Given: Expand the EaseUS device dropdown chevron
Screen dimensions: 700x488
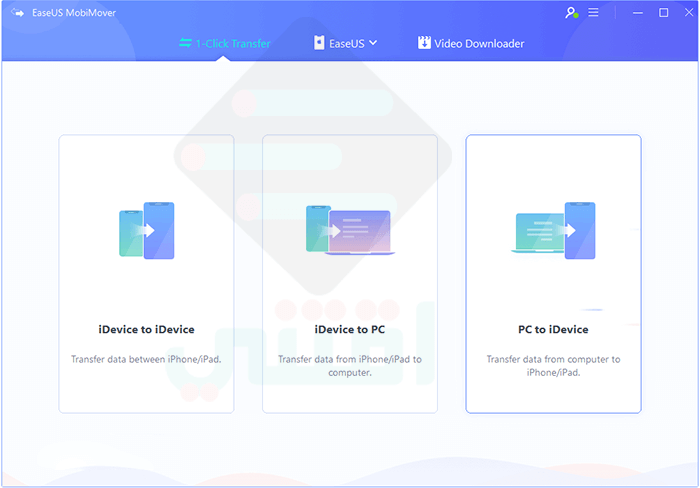Looking at the screenshot, I should pos(373,43).
